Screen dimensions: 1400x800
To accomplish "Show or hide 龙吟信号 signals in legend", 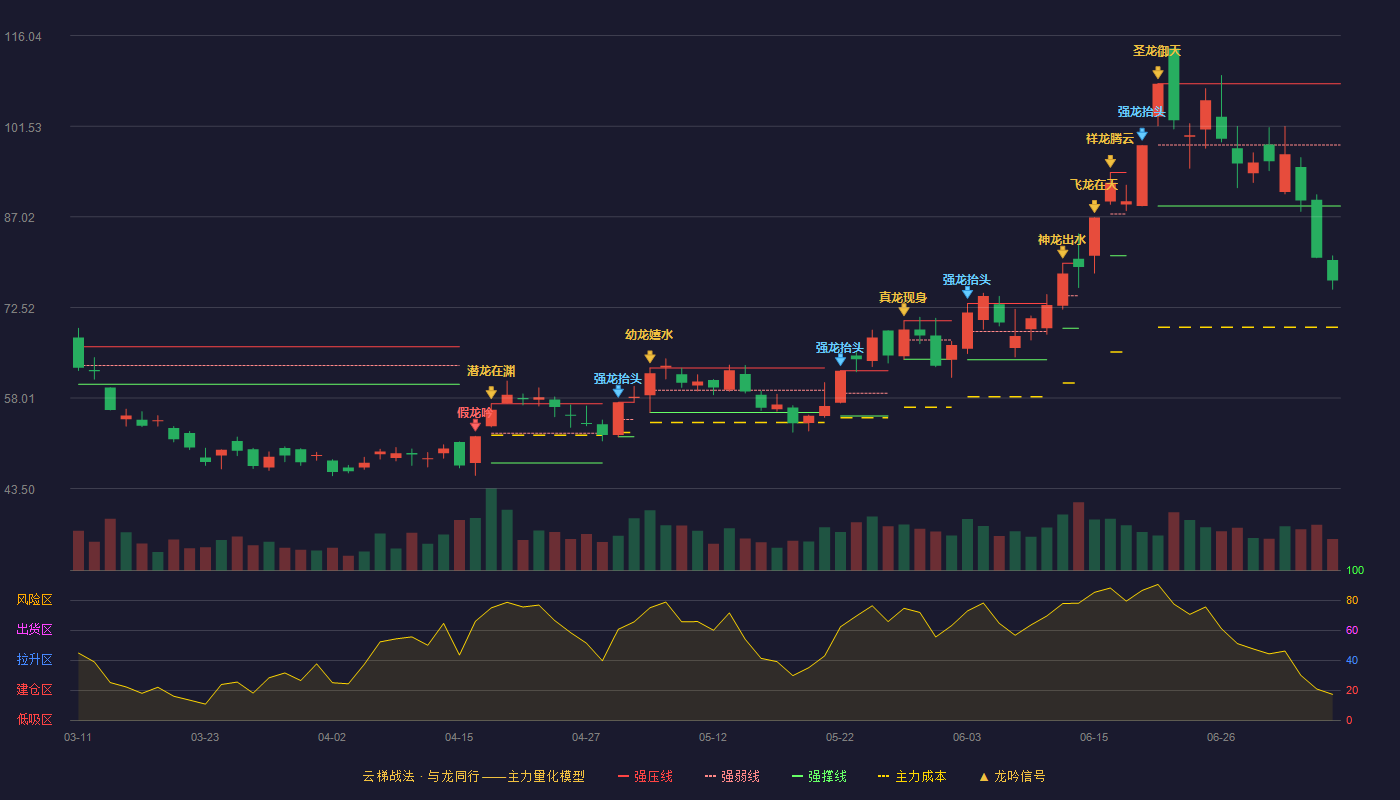I will 1011,776.
